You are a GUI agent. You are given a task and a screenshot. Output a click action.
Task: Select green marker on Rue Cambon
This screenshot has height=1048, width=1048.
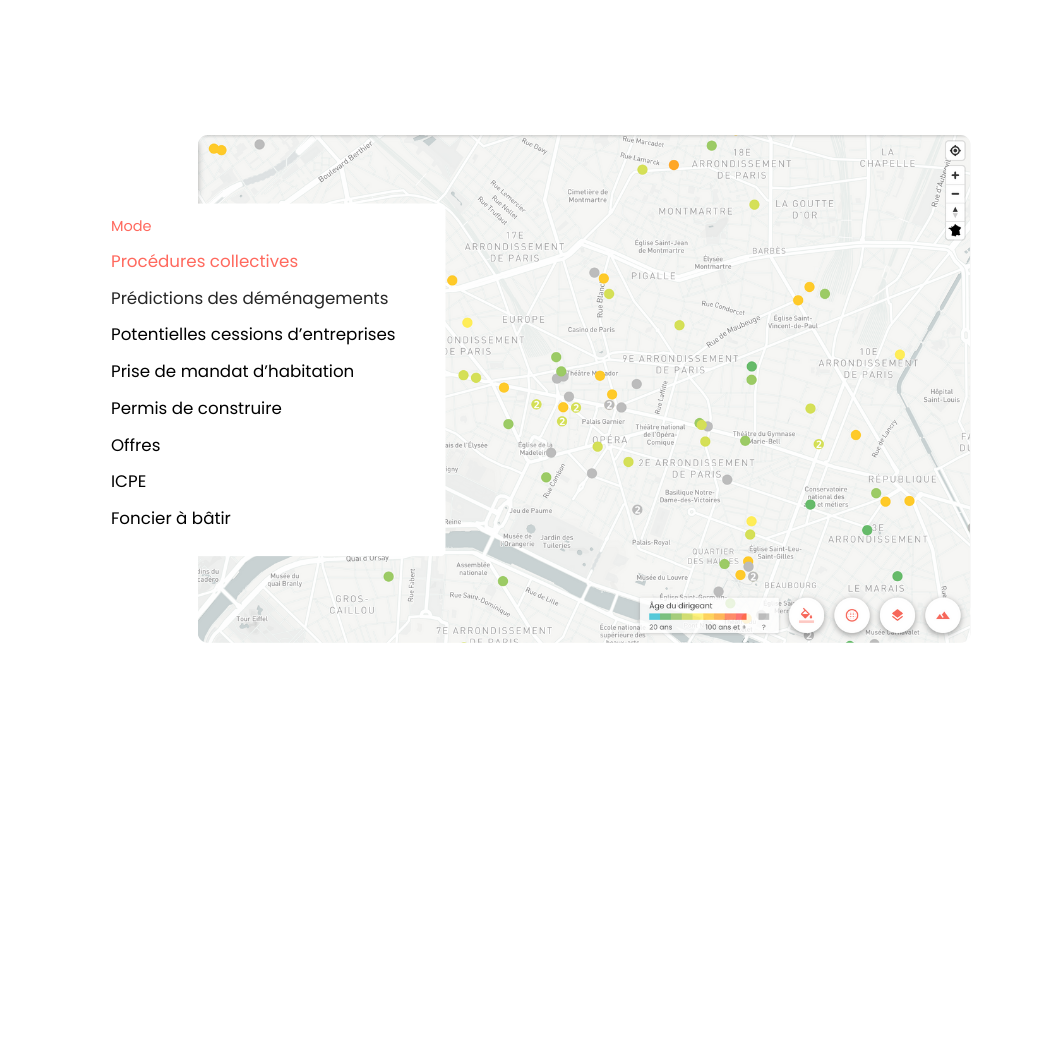pos(546,477)
